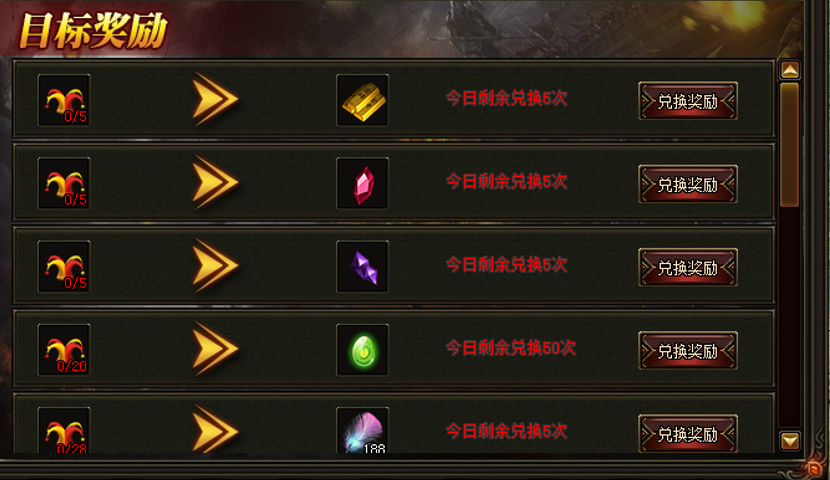Click 兑换奖励 for the red crystal
The image size is (830, 480).
tap(688, 184)
